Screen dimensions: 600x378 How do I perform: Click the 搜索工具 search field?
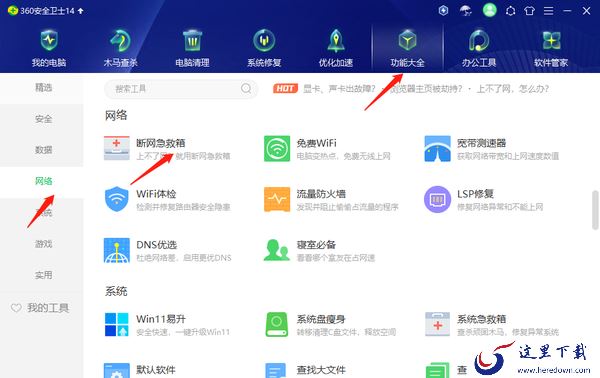click(181, 89)
